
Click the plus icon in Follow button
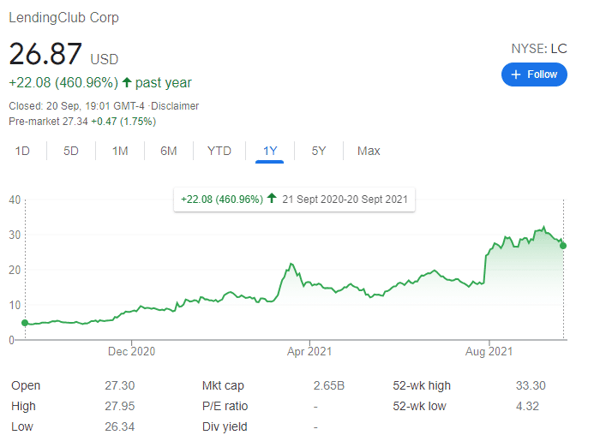click(x=516, y=75)
